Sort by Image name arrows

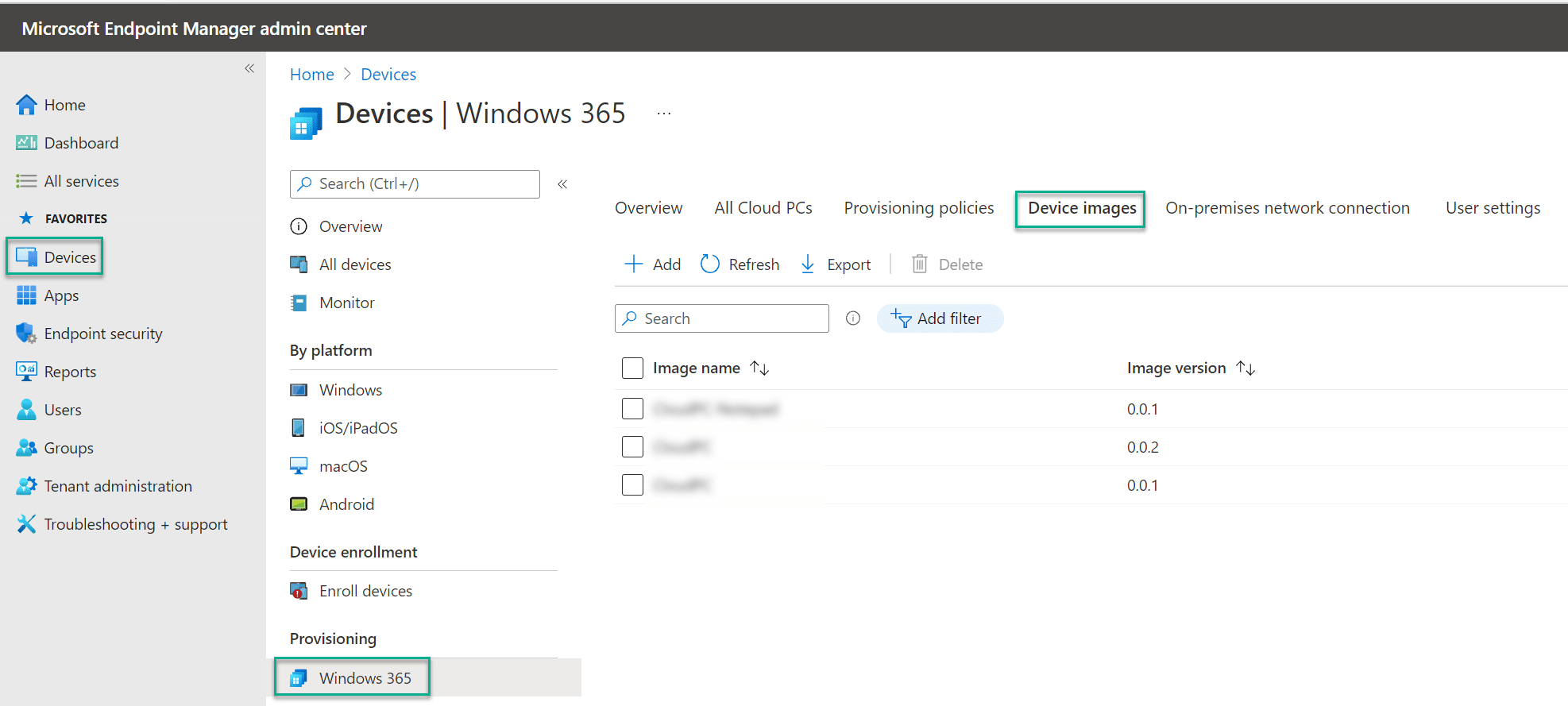click(759, 368)
